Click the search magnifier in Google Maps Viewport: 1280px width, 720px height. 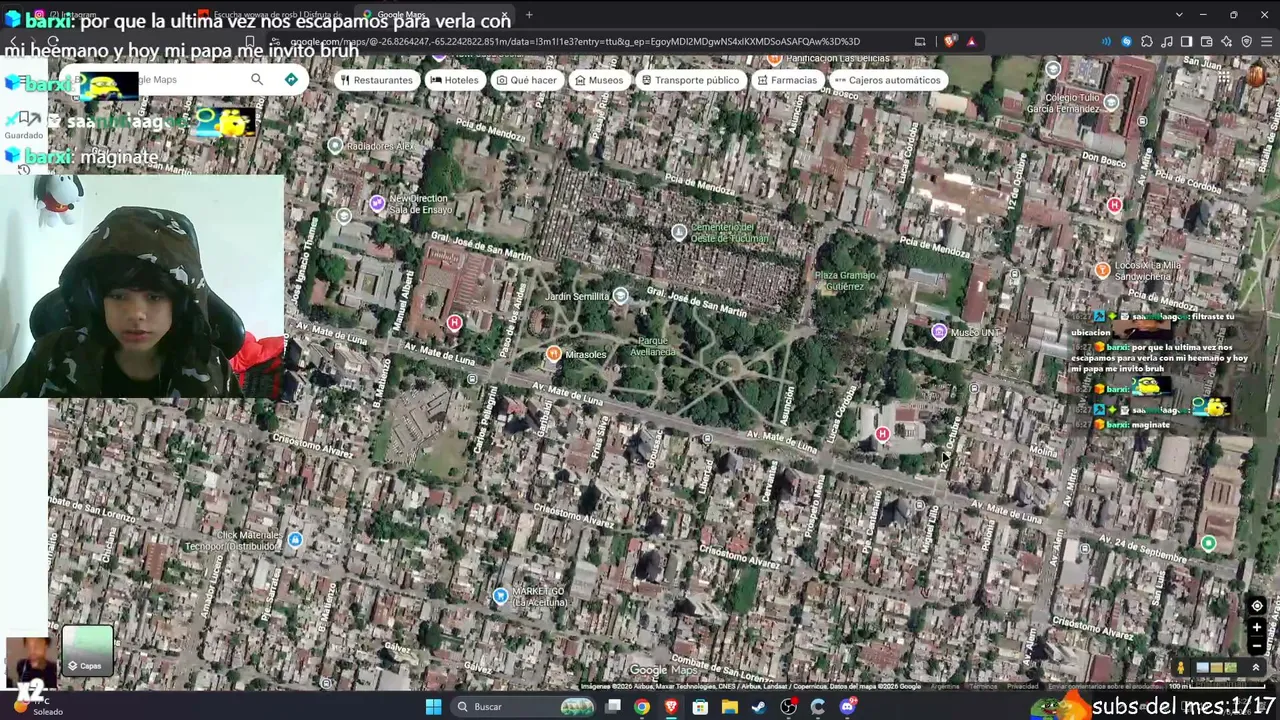257,80
